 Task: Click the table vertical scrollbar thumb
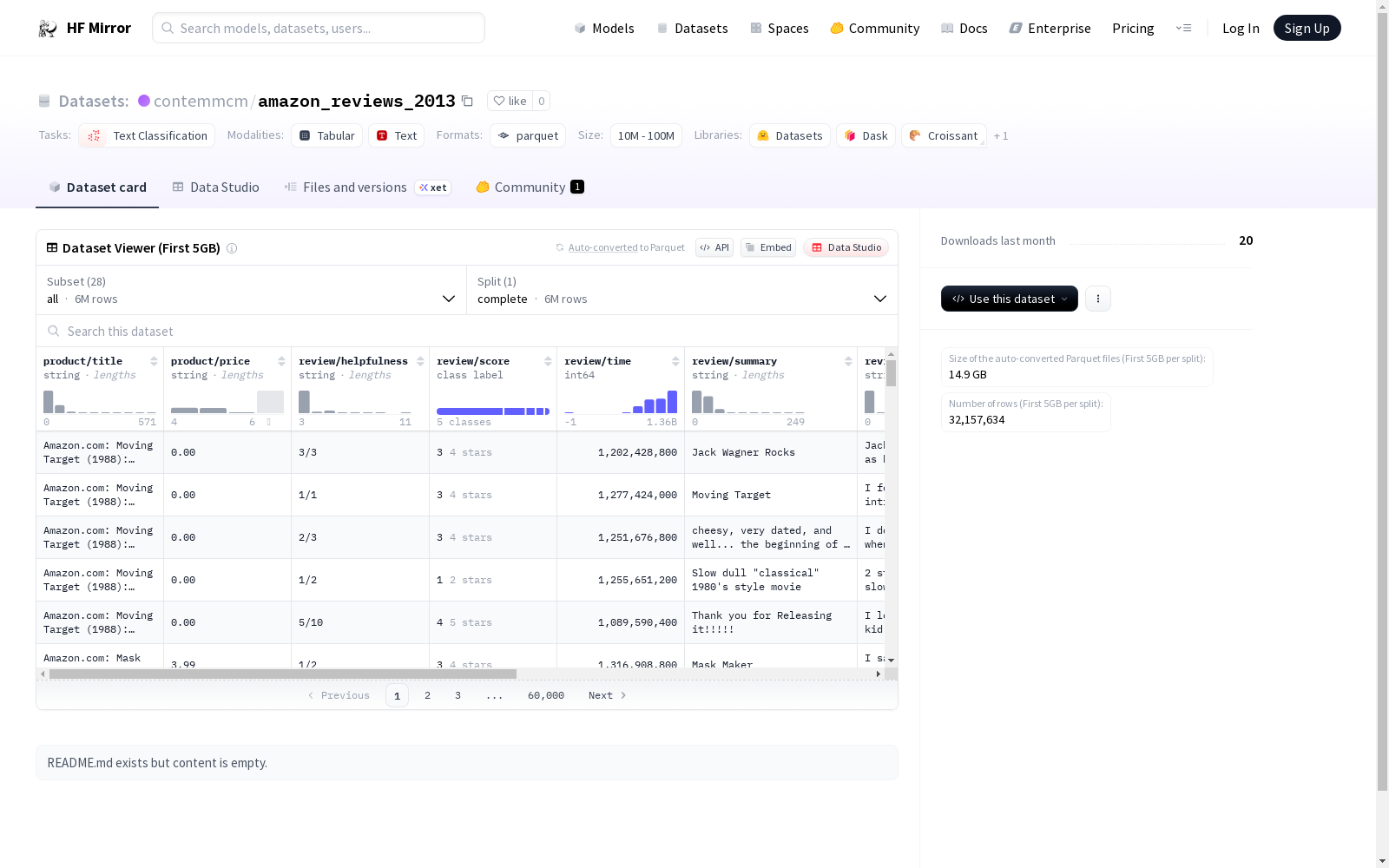[891, 373]
